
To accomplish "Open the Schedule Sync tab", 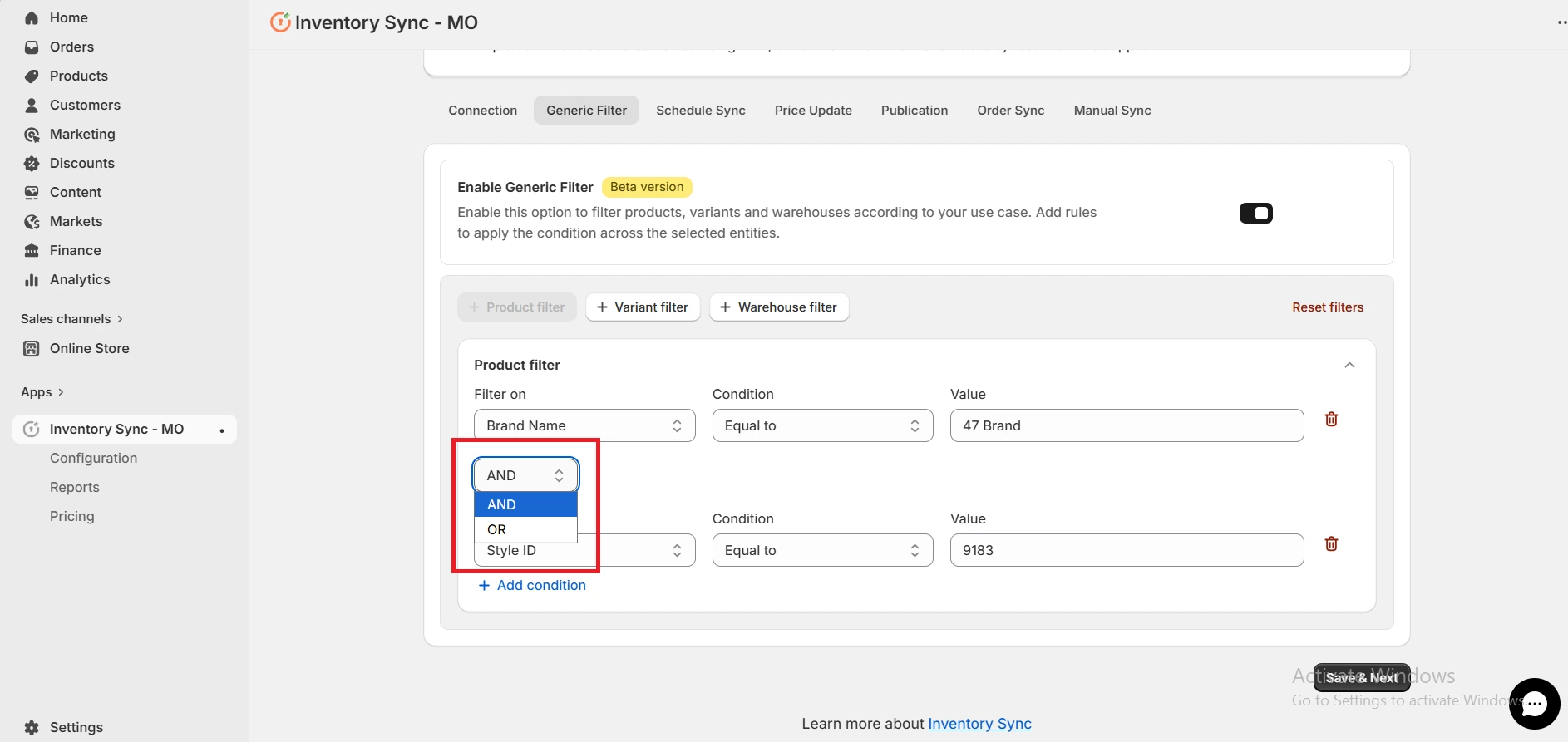I will point(700,111).
